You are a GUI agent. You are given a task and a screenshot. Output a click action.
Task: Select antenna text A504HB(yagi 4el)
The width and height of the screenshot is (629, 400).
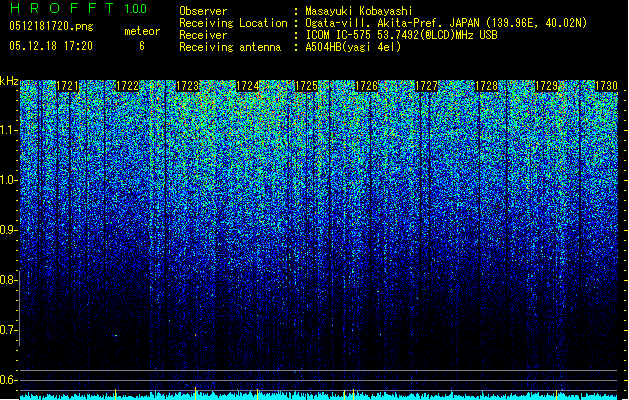tap(353, 47)
